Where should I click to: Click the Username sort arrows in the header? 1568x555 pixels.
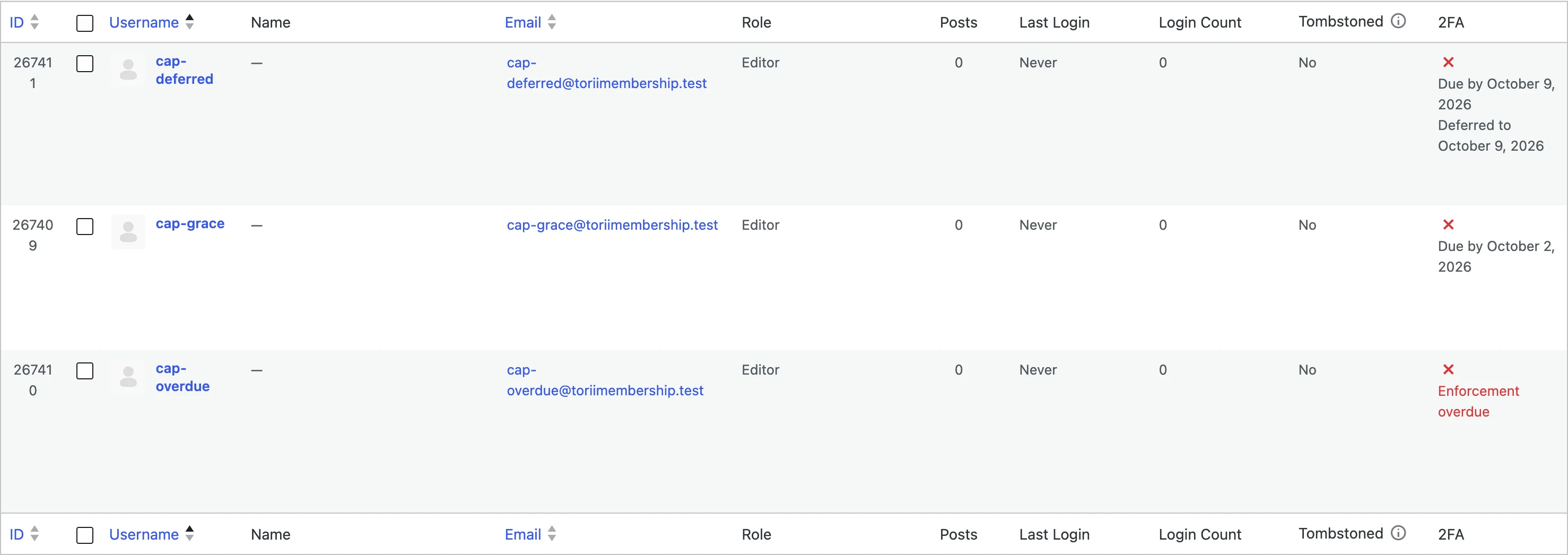pos(190,22)
